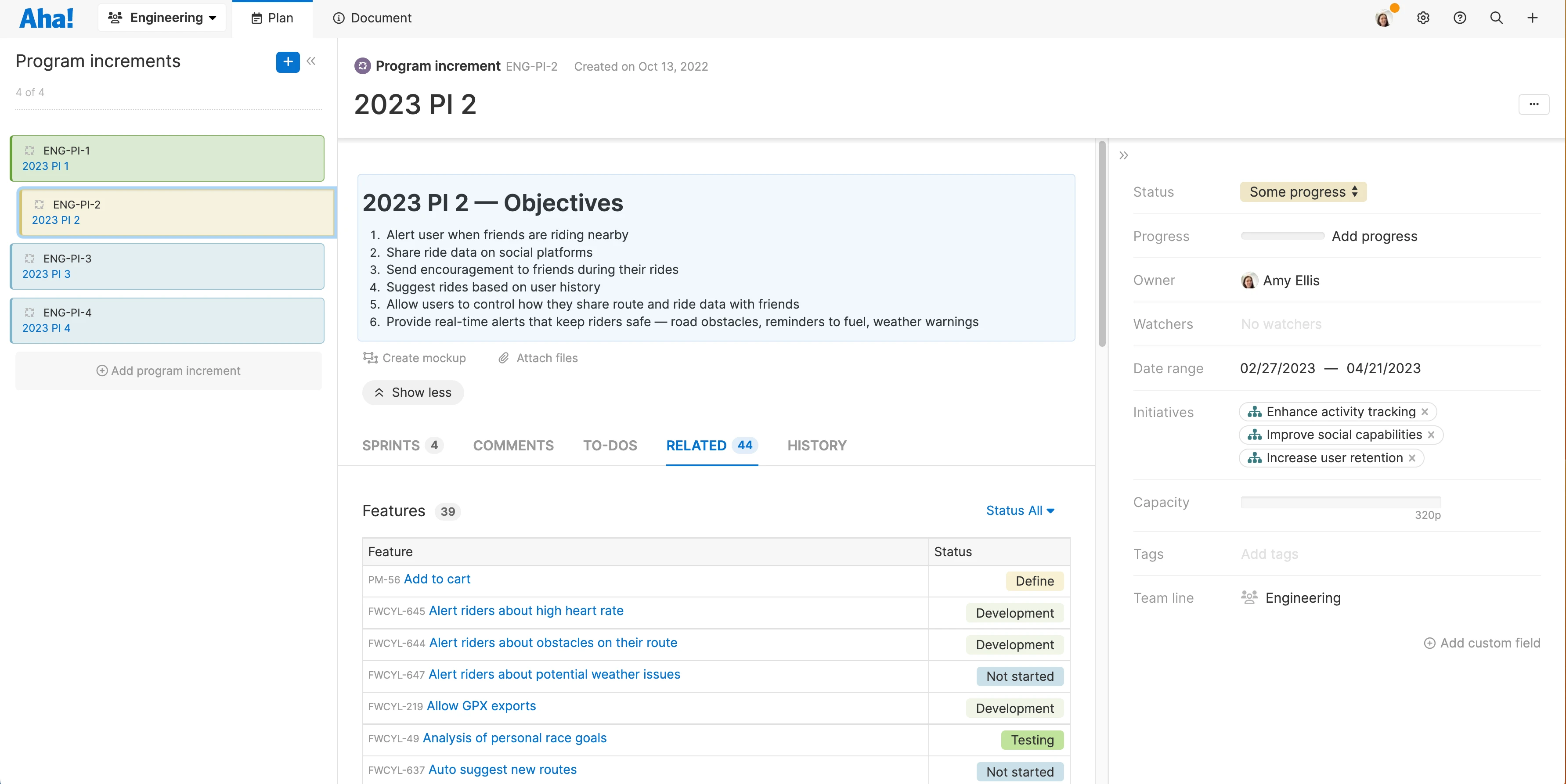
Task: Open the search icon in top bar
Action: (1496, 18)
